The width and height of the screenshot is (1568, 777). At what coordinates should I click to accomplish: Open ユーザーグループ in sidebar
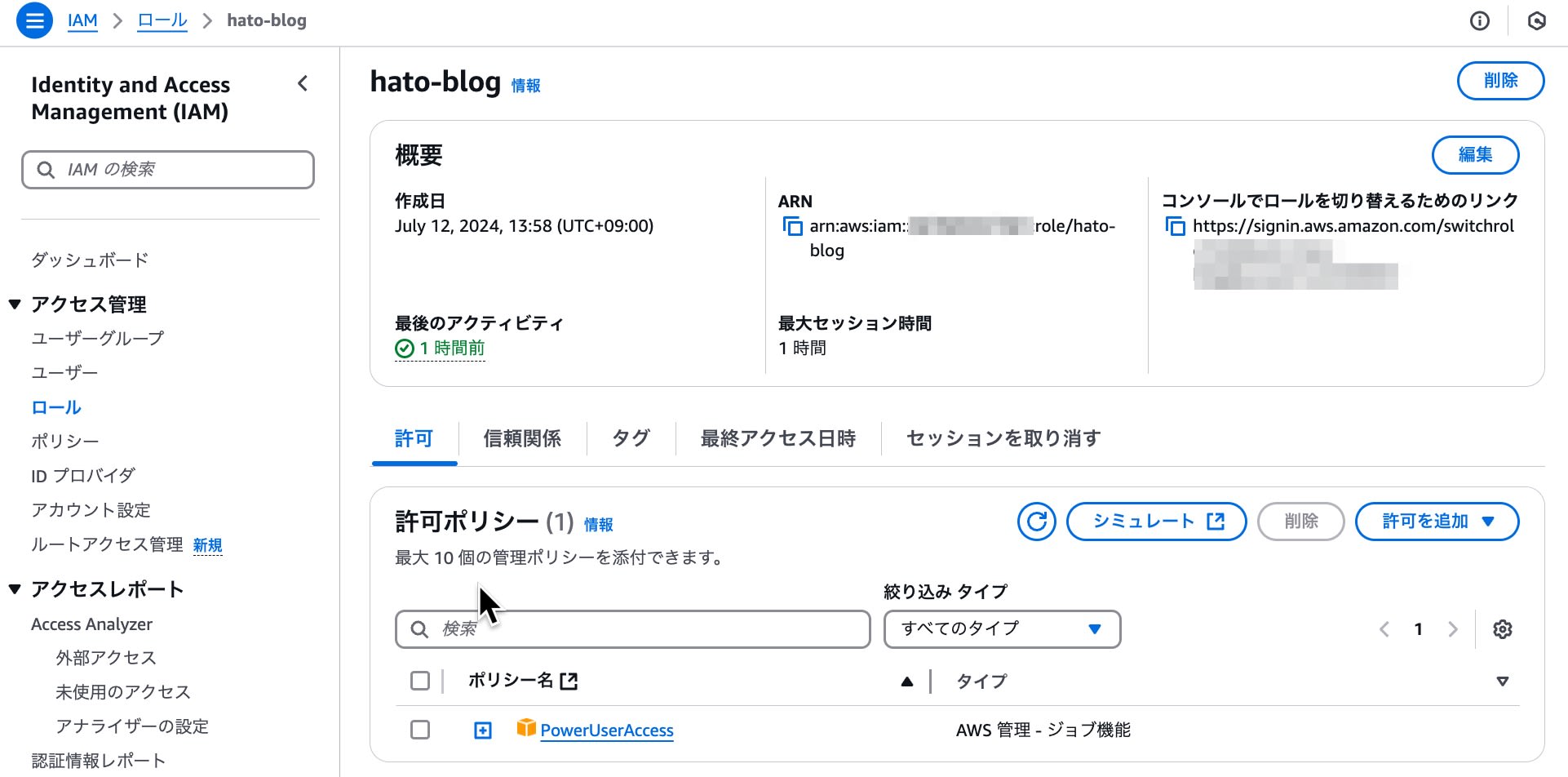pos(98,338)
